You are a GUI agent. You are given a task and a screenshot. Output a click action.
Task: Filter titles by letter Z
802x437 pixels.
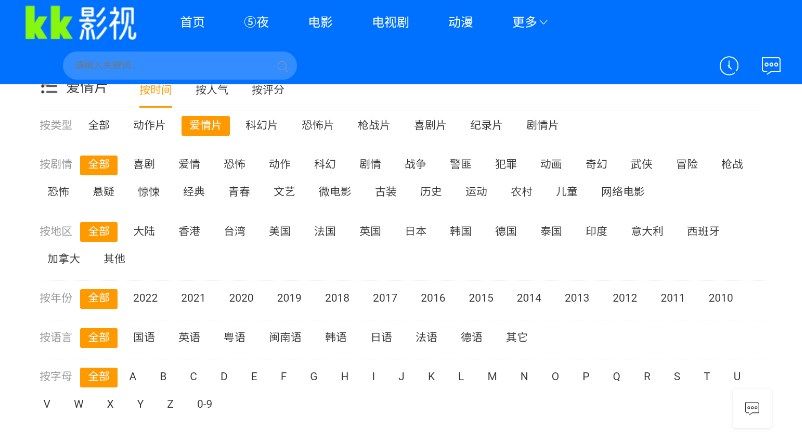pos(170,404)
